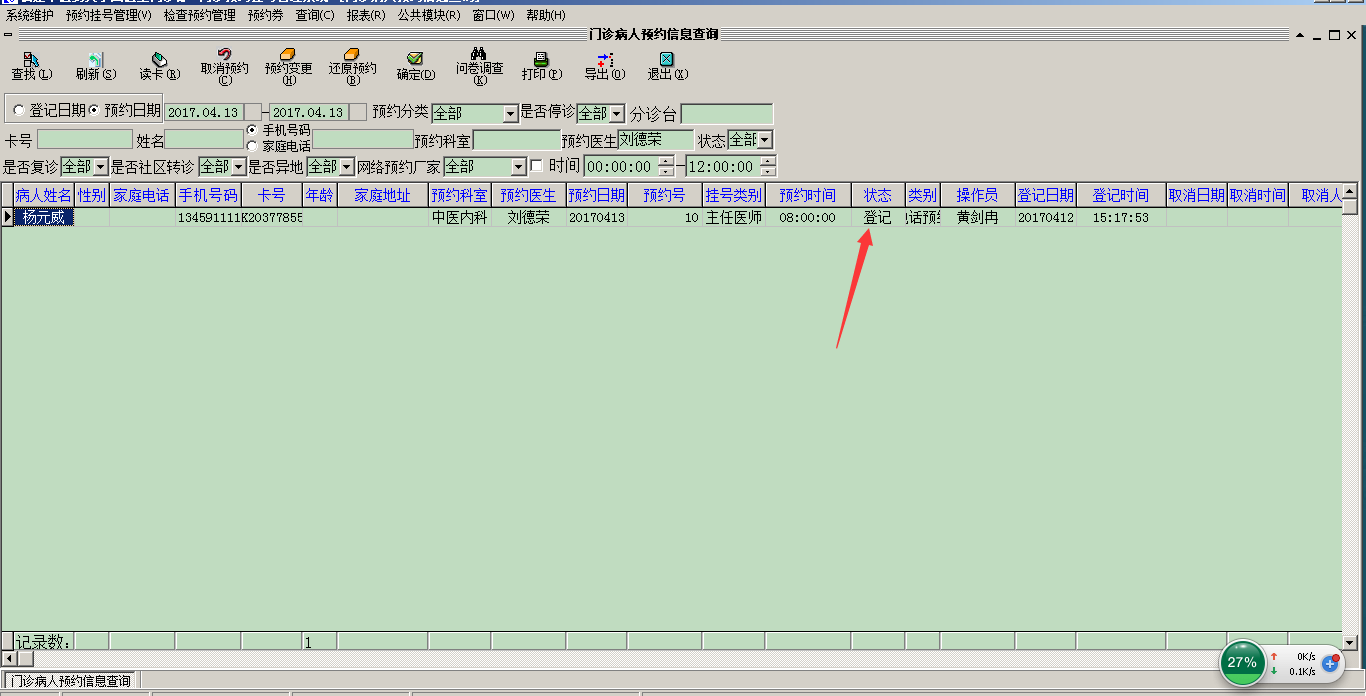The height and width of the screenshot is (696, 1366).
Task: Click the 挂号类别 column header
Action: click(733, 195)
